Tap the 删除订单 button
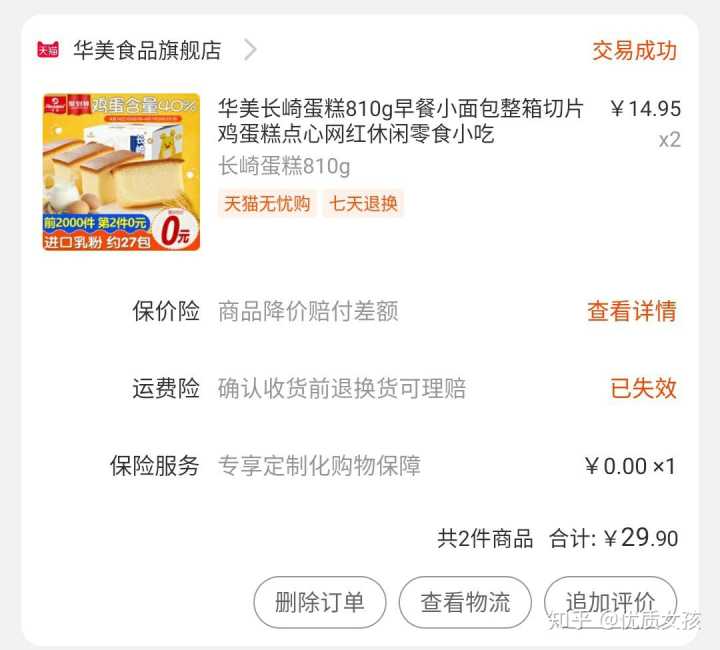Viewport: 720px width, 650px height. 320,602
